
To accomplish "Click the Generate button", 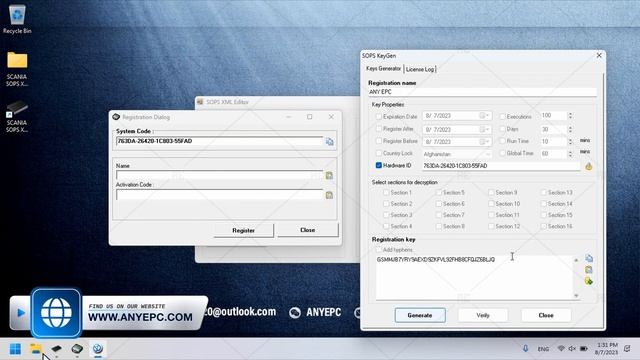I will [x=420, y=316].
